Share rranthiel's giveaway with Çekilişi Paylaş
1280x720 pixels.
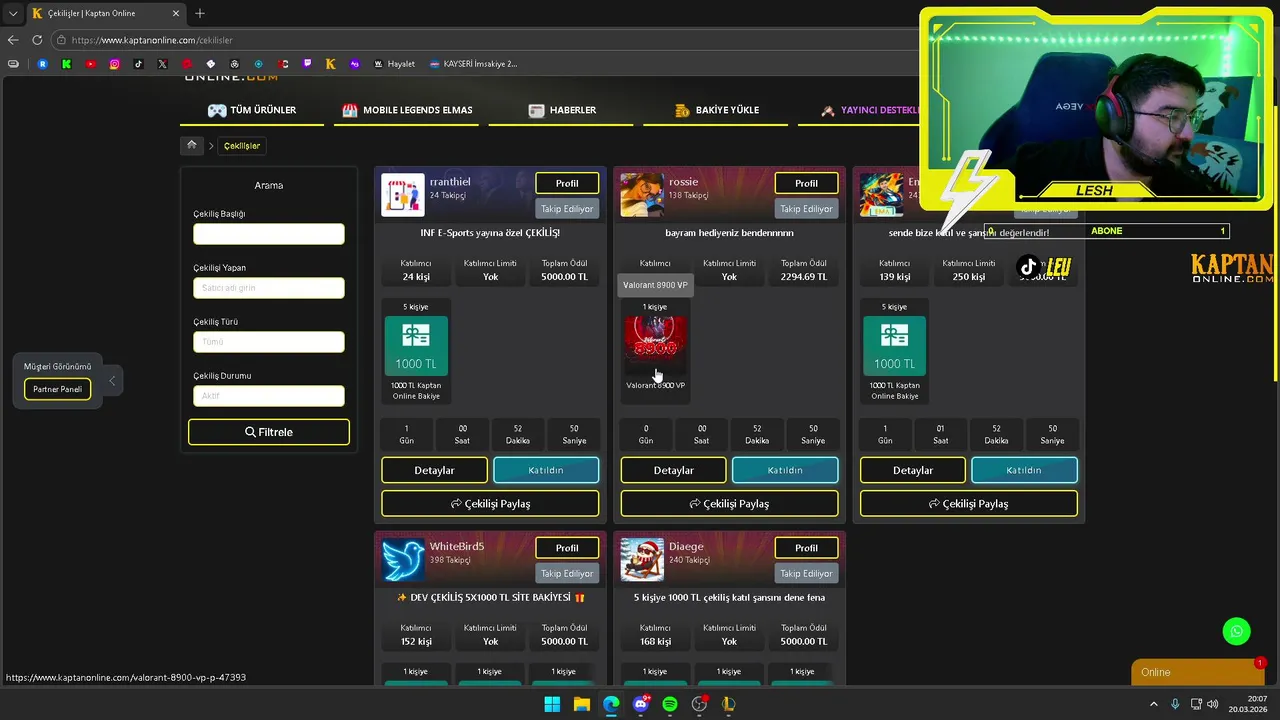(490, 504)
